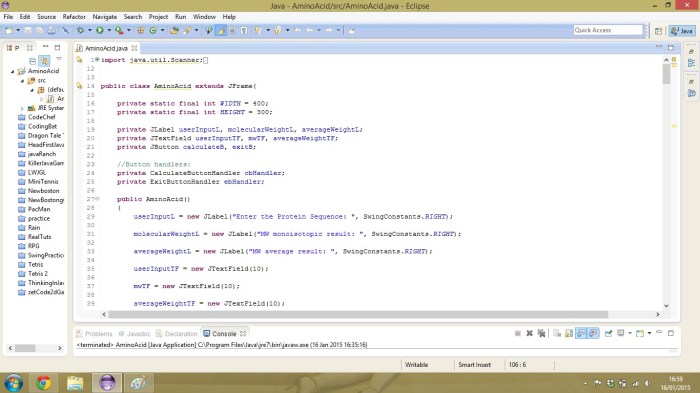Click the Console terminate stop icon
This screenshot has height=393, width=700.
coord(517,333)
